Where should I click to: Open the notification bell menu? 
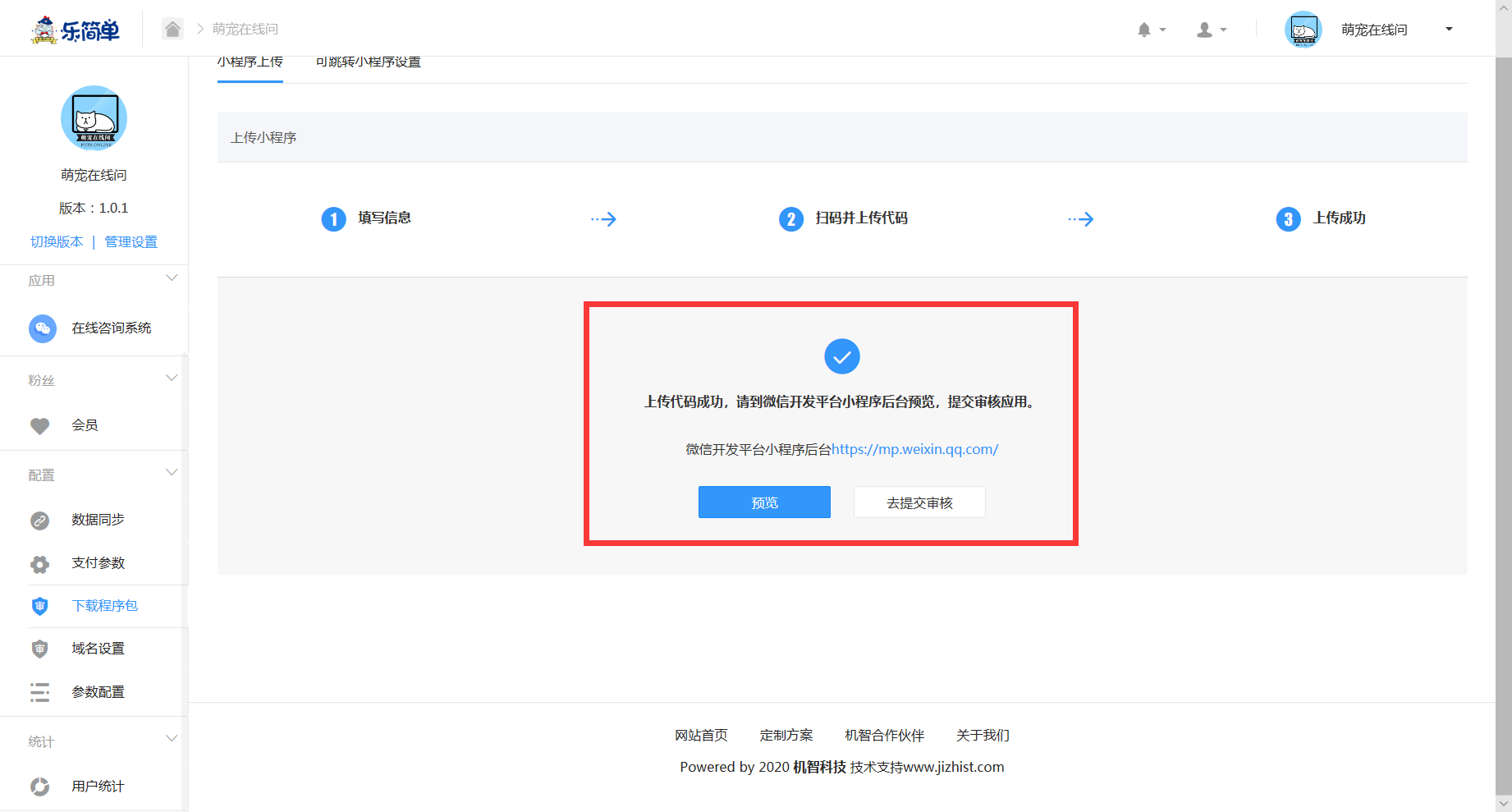(1152, 30)
